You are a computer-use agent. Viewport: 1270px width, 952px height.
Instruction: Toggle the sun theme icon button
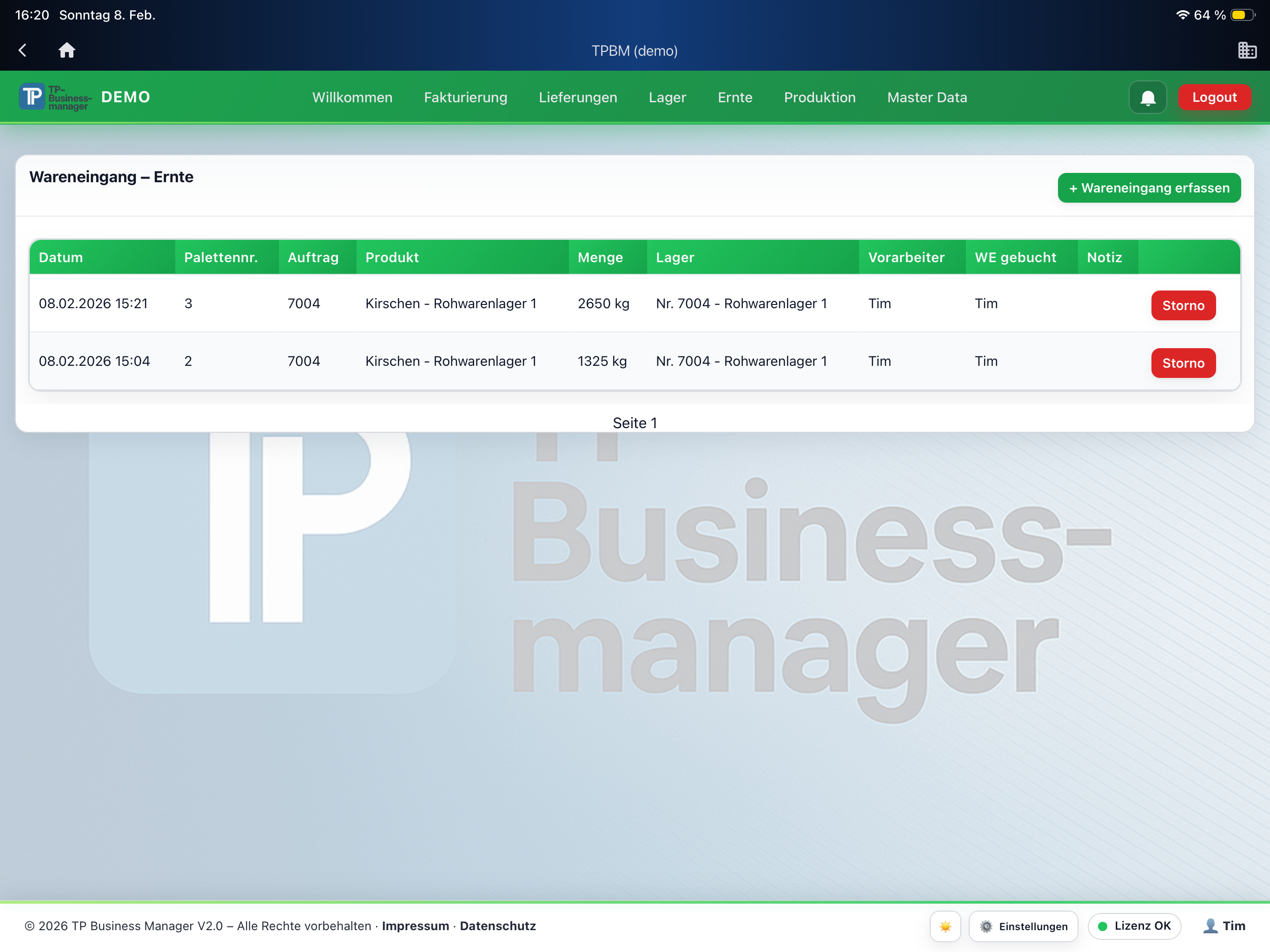[x=945, y=926]
